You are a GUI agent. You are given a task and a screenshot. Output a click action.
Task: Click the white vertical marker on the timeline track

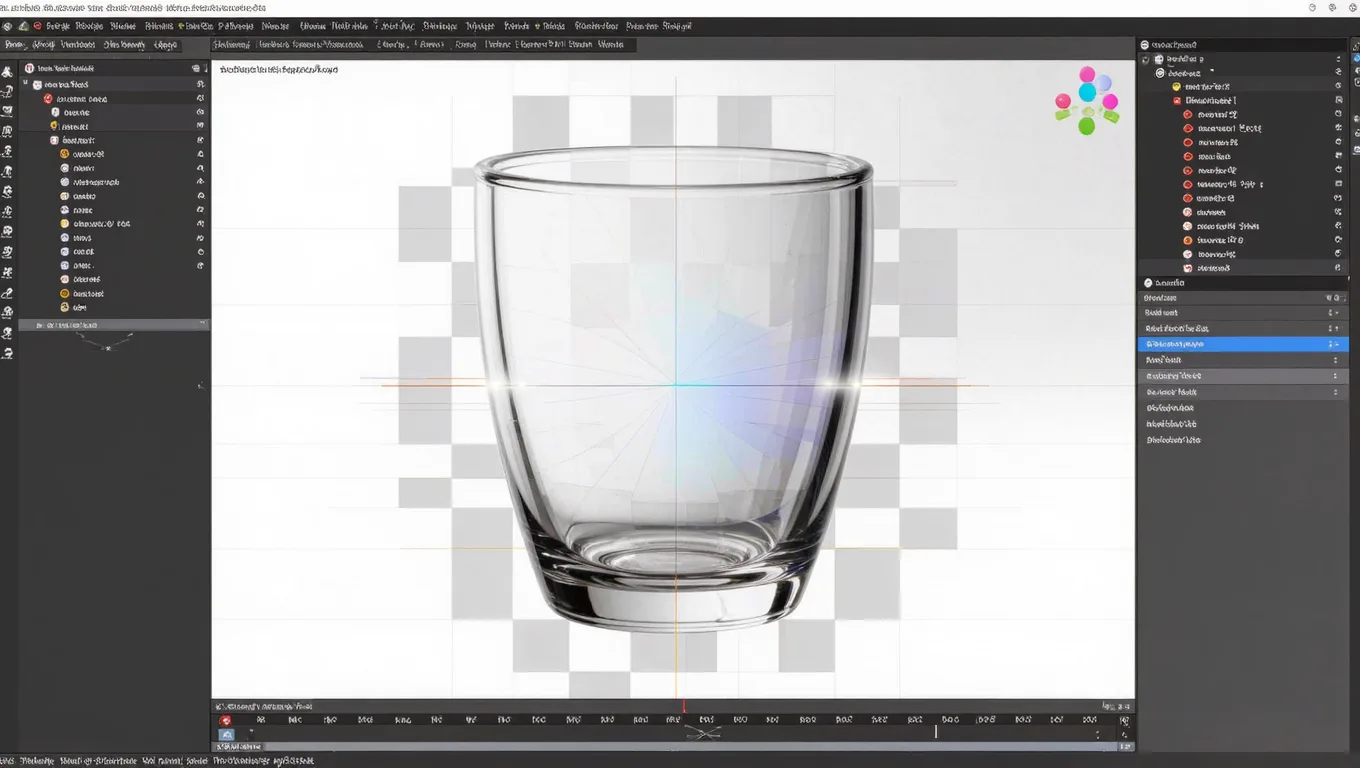tap(936, 732)
